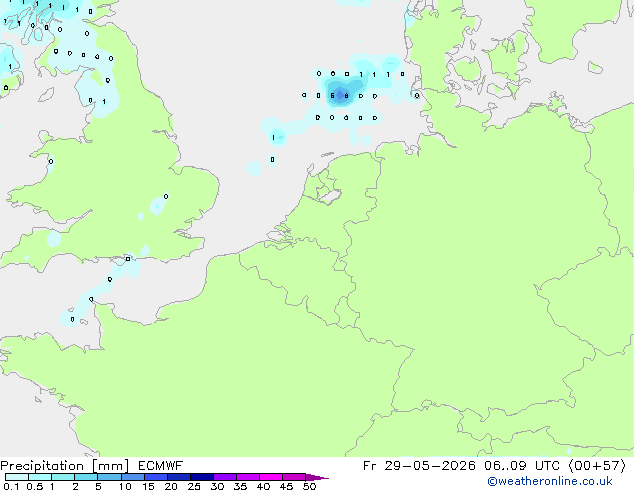Click the legend value "15"
Image resolution: width=634 pixels, height=490 pixels.
(148, 486)
